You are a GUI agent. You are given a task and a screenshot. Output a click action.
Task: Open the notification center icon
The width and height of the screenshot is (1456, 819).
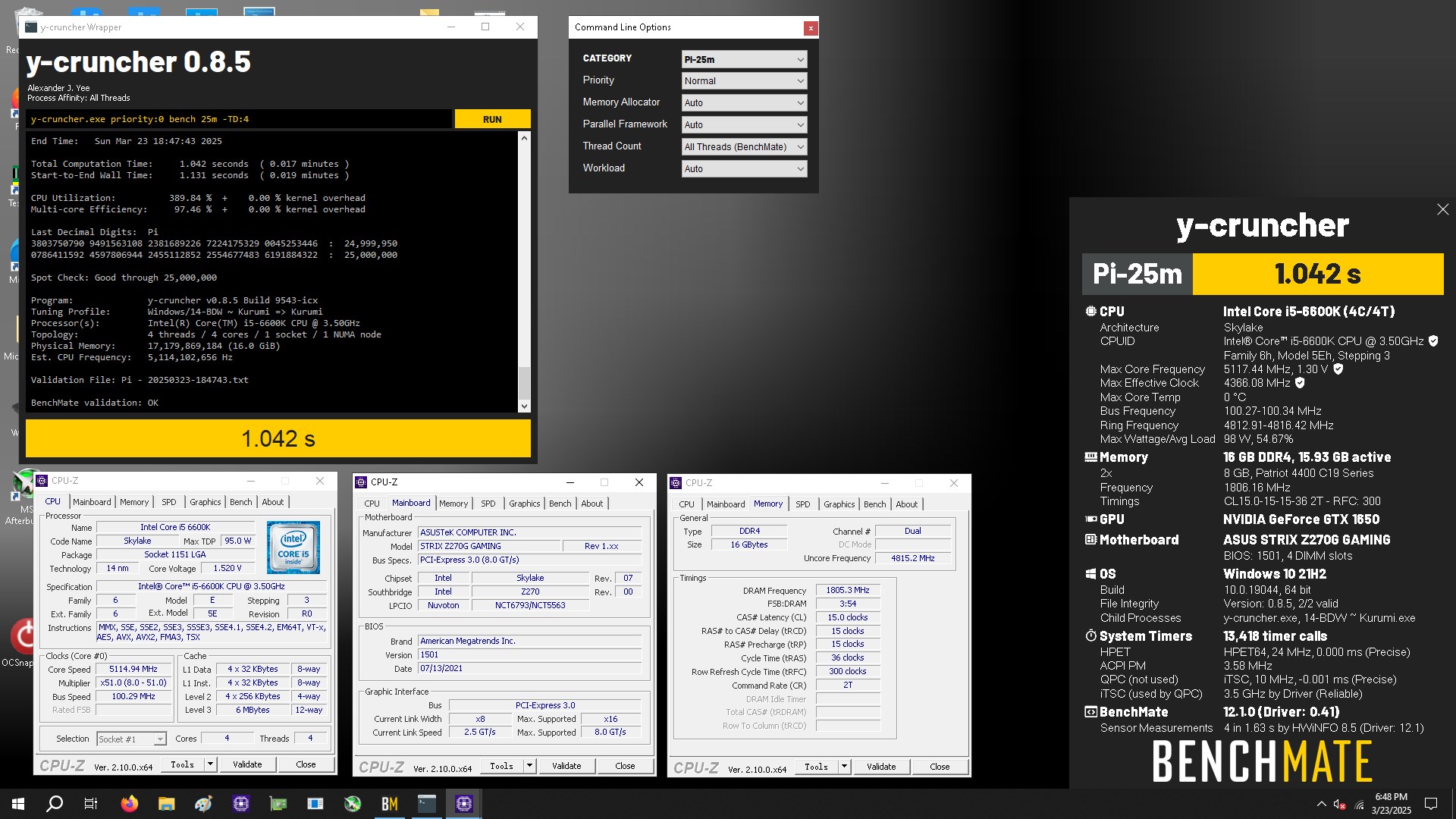pyautogui.click(x=1431, y=804)
